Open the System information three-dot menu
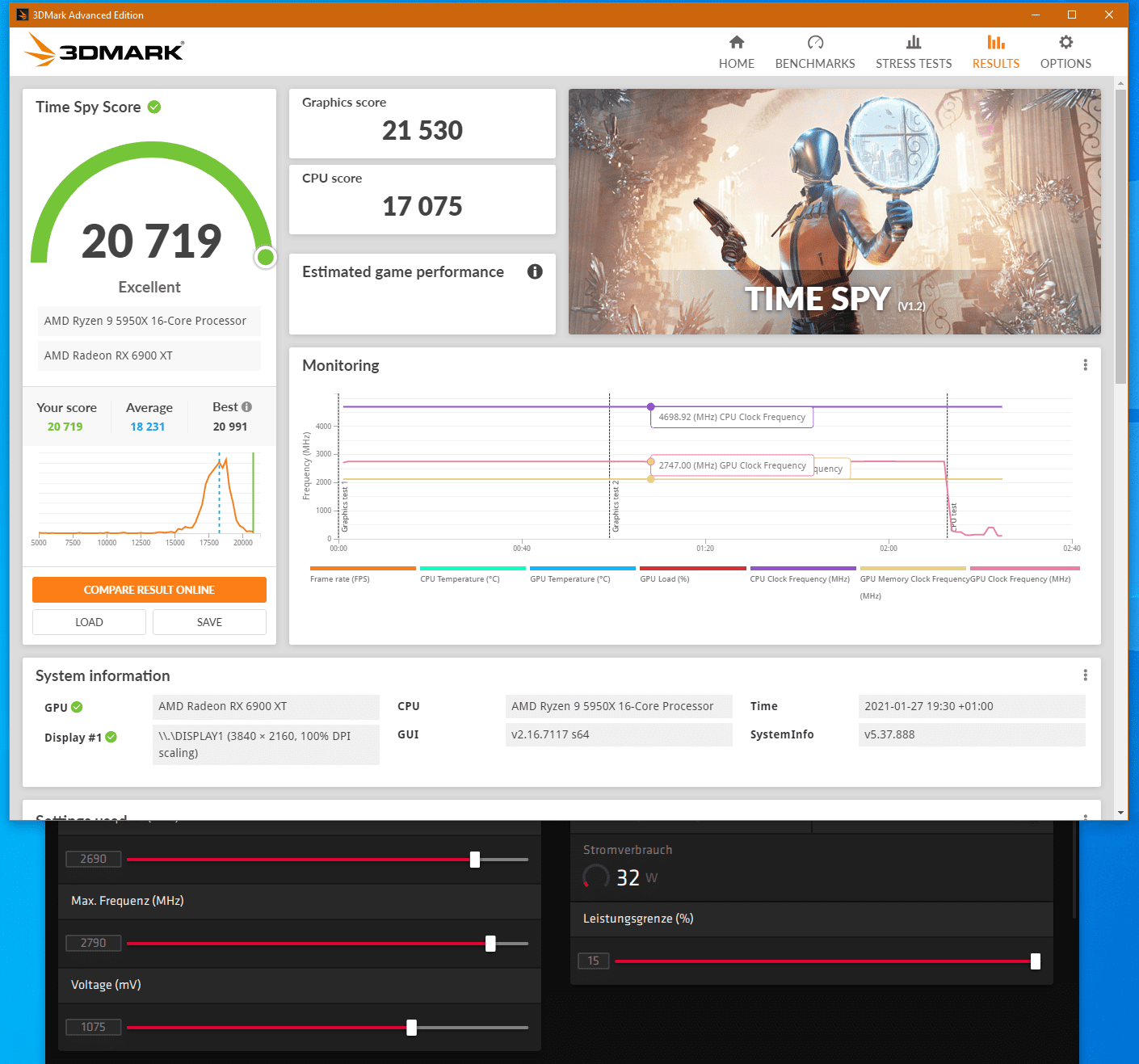Image resolution: width=1139 pixels, height=1064 pixels. [x=1085, y=675]
